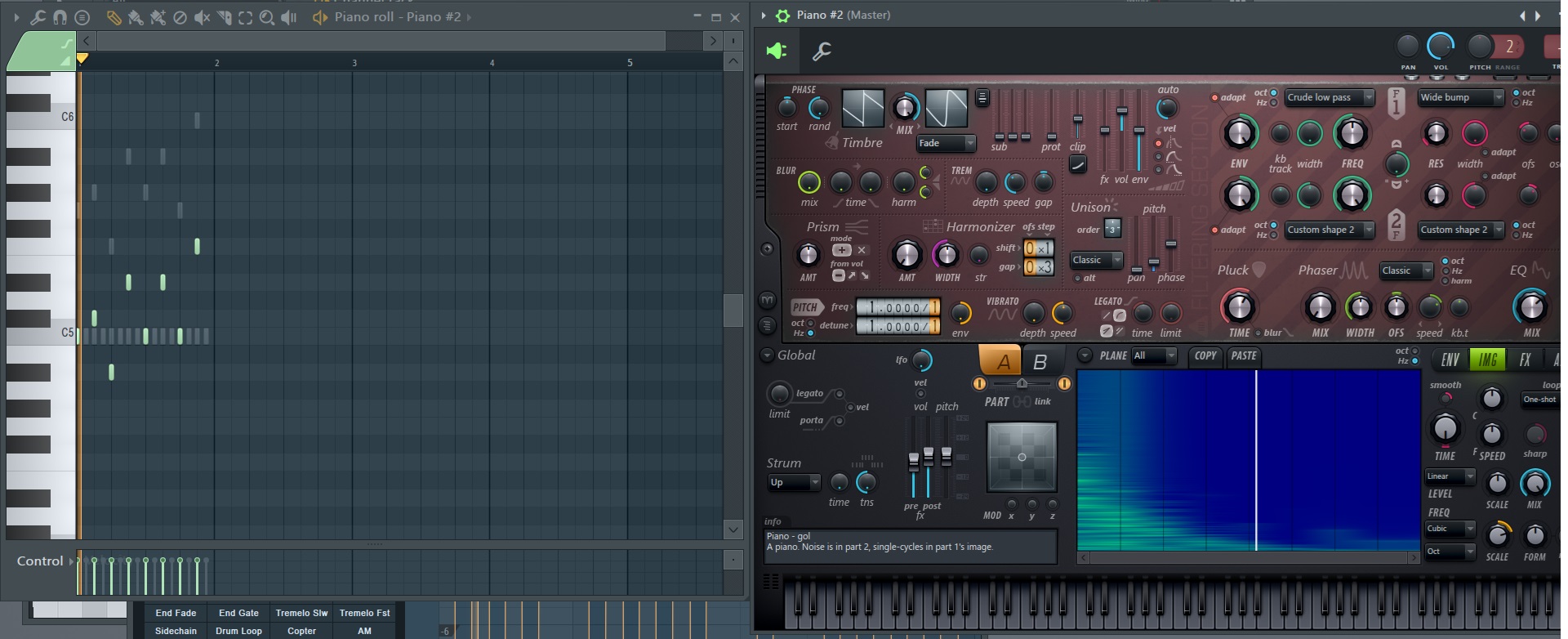
Task: Select the playback scrub speaker tool
Action: pos(289,17)
